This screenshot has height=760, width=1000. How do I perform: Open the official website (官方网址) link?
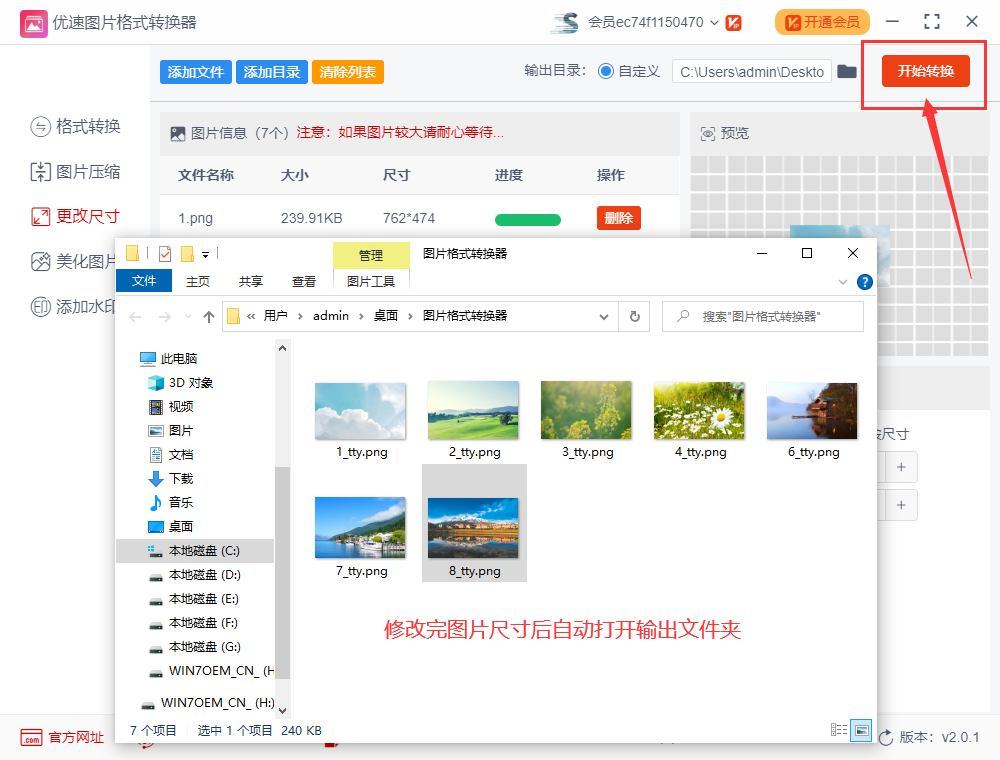62,738
